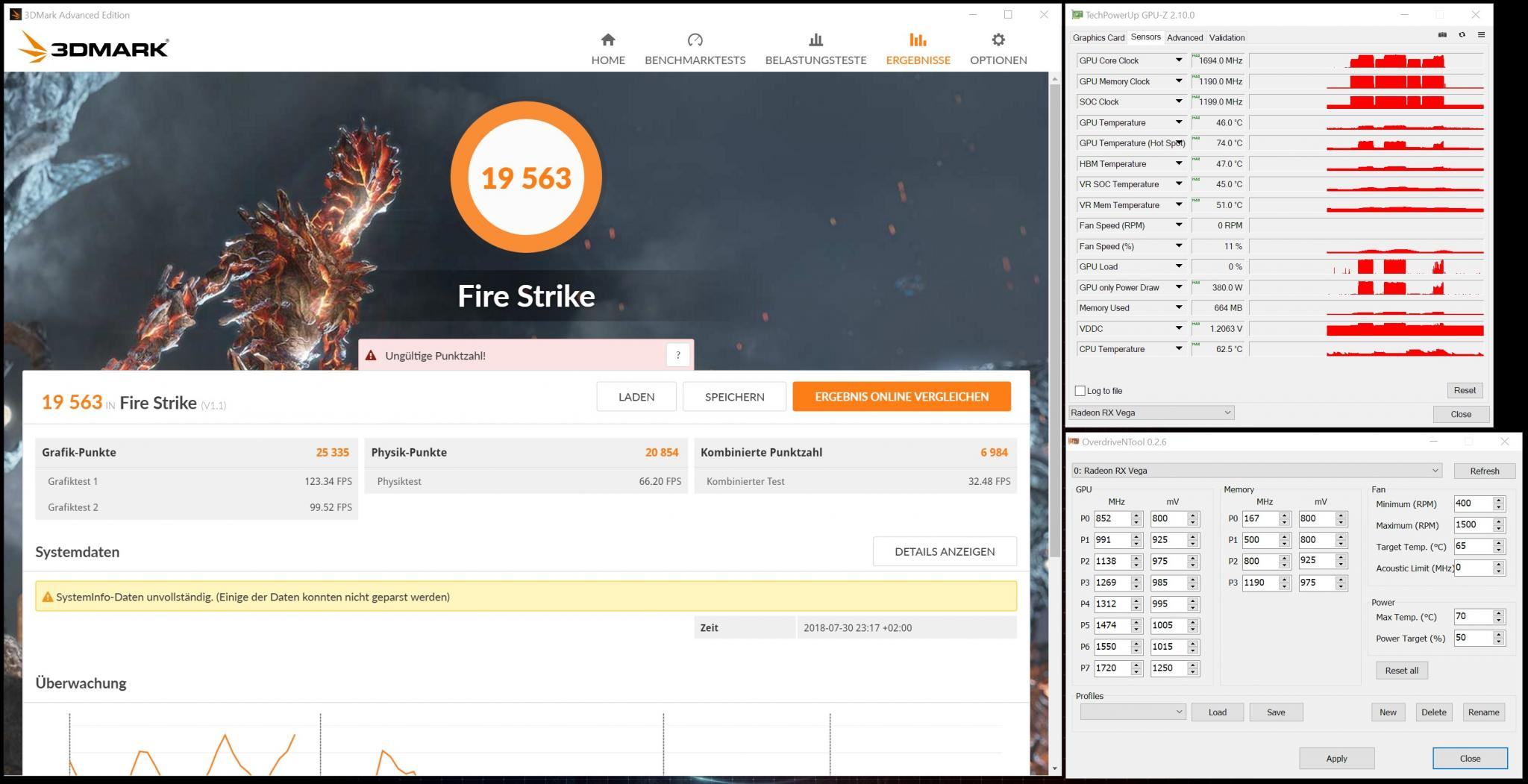The height and width of the screenshot is (784, 1528).
Task: Click the 3DMark title bar app icon
Action: coord(15,15)
